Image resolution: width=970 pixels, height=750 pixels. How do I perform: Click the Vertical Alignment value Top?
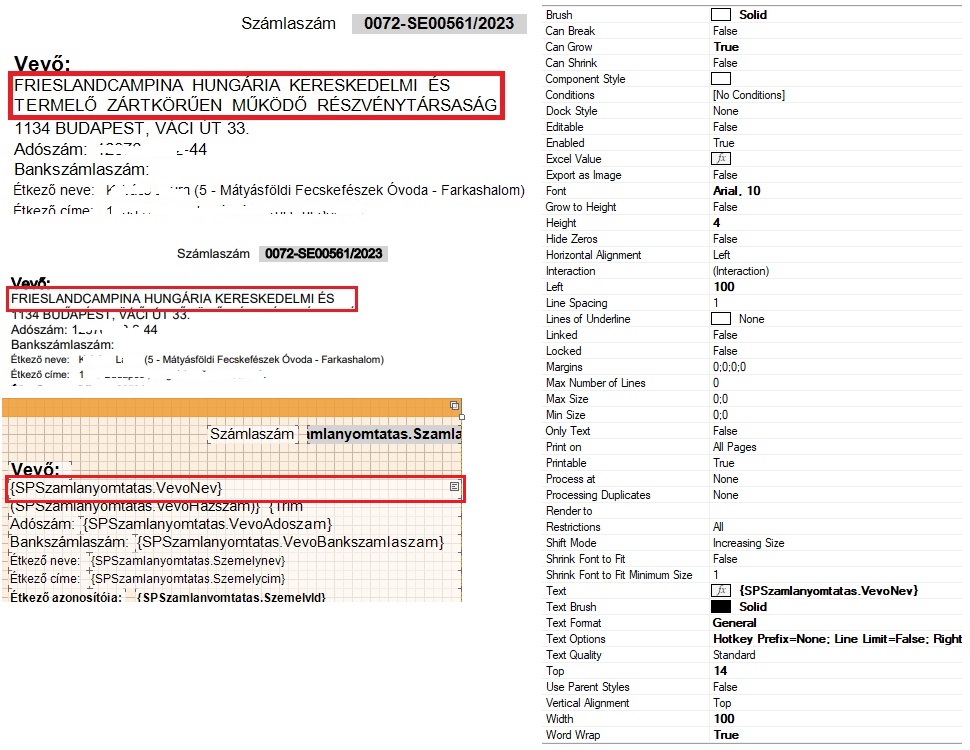[x=722, y=703]
